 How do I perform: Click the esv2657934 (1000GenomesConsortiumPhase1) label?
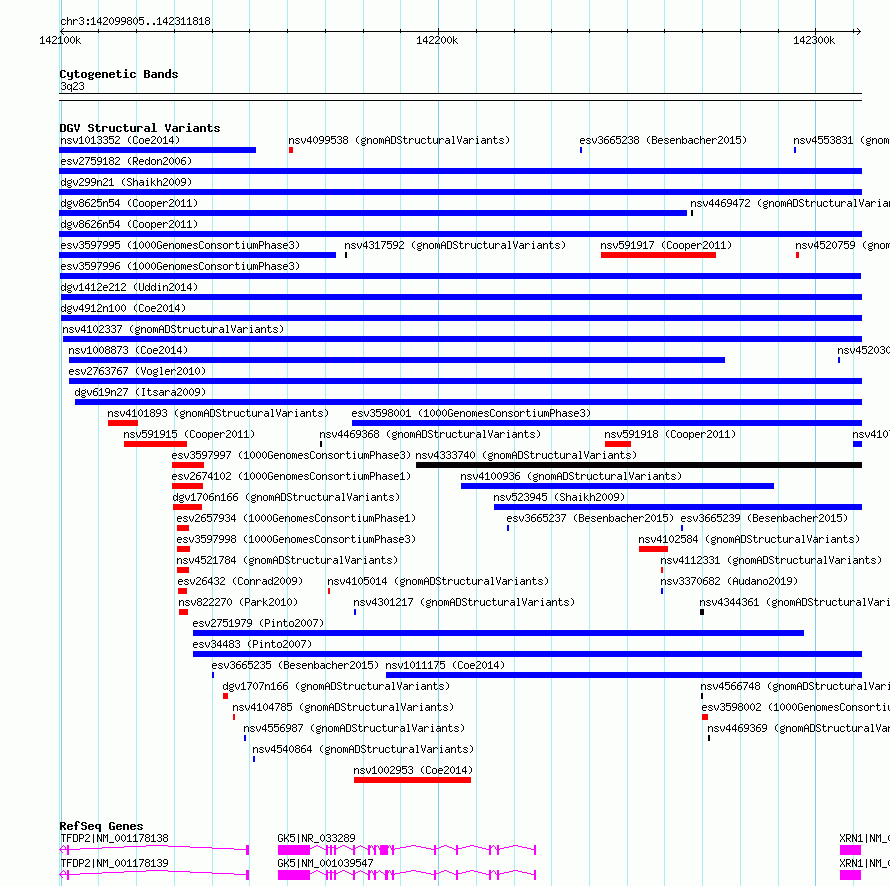296,518
